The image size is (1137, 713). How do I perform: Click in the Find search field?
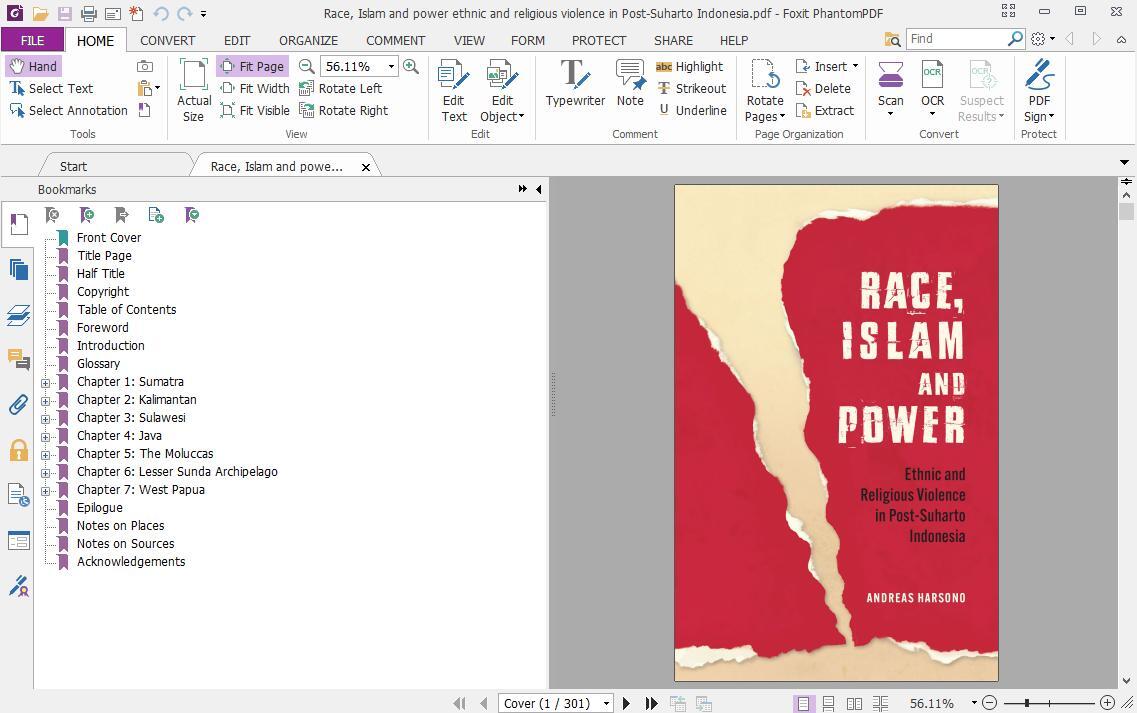957,39
